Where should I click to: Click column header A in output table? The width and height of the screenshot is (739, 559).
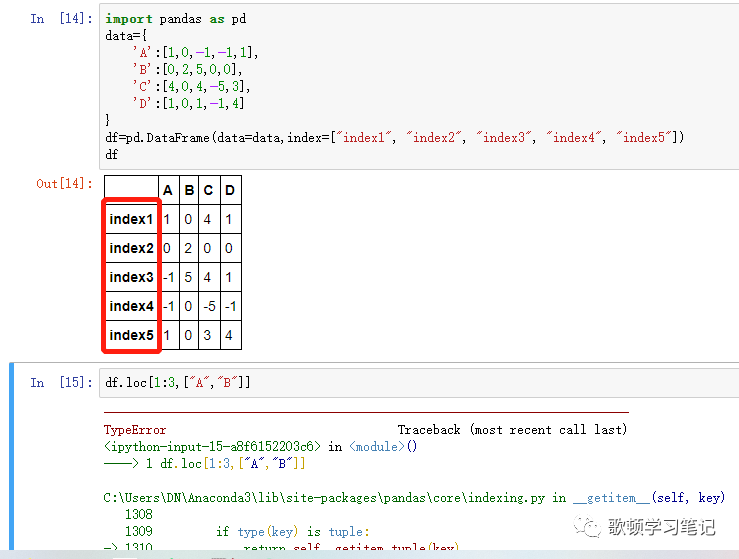pyautogui.click(x=168, y=190)
